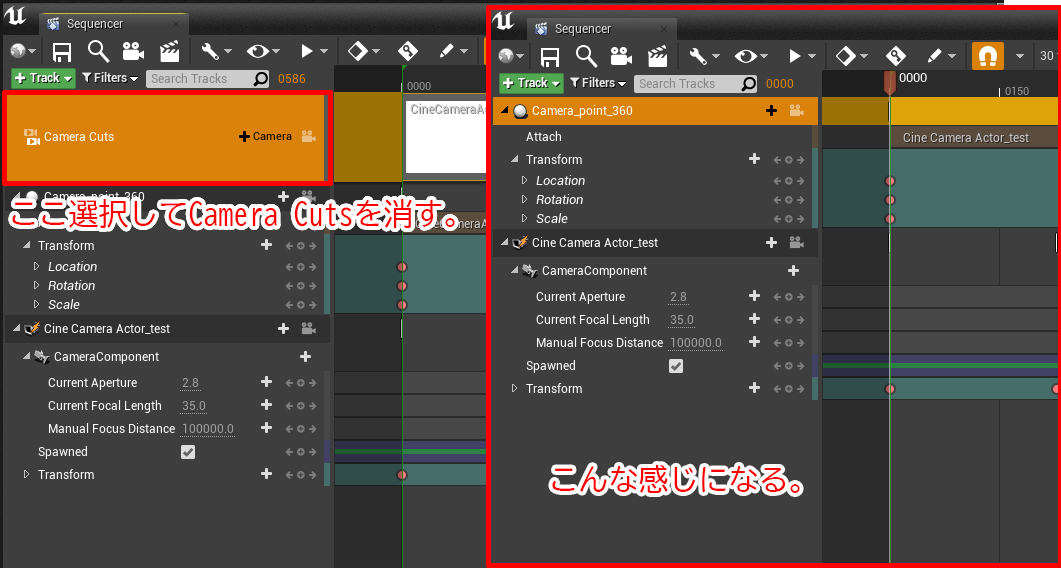Expand bottom Transform row in left Sequencer
The height and width of the screenshot is (568, 1061).
pos(26,475)
